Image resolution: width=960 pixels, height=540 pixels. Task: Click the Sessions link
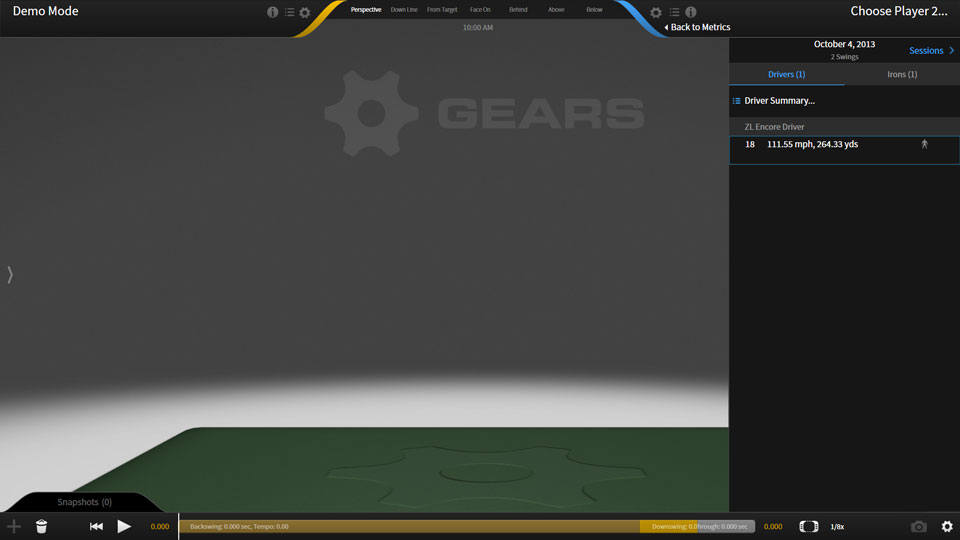point(926,51)
